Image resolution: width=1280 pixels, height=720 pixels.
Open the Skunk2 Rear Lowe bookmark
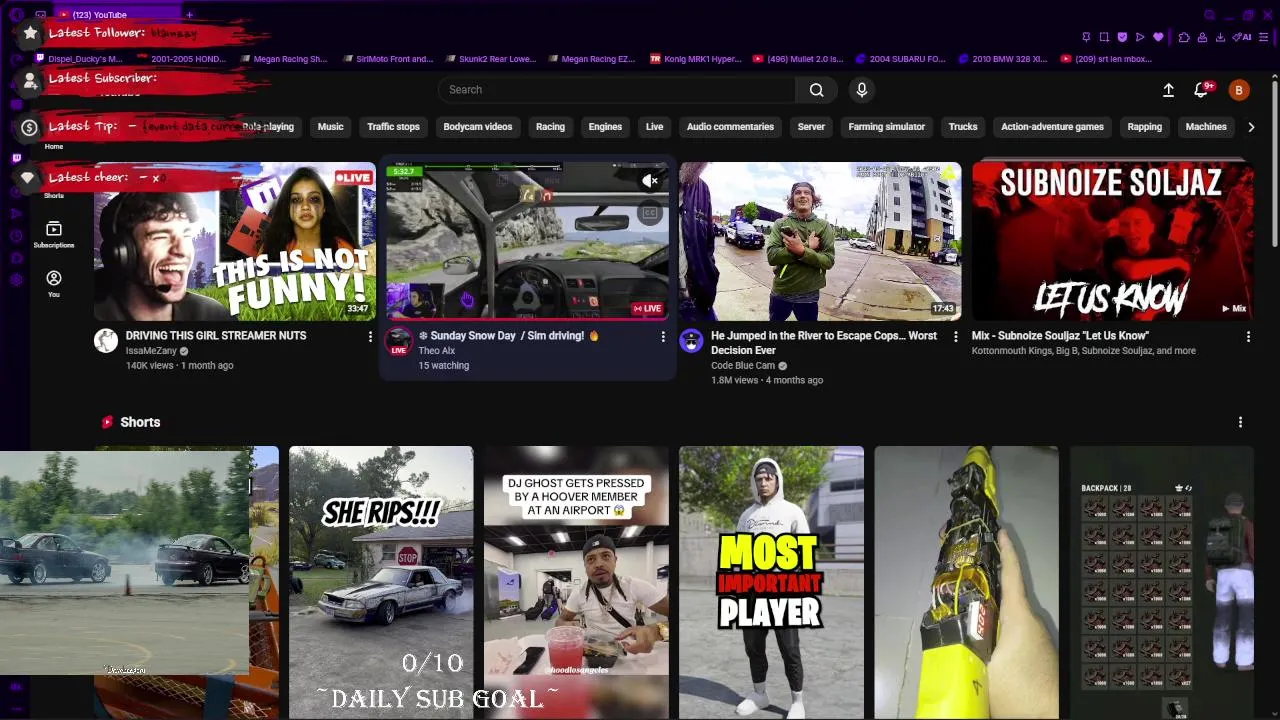coord(489,59)
